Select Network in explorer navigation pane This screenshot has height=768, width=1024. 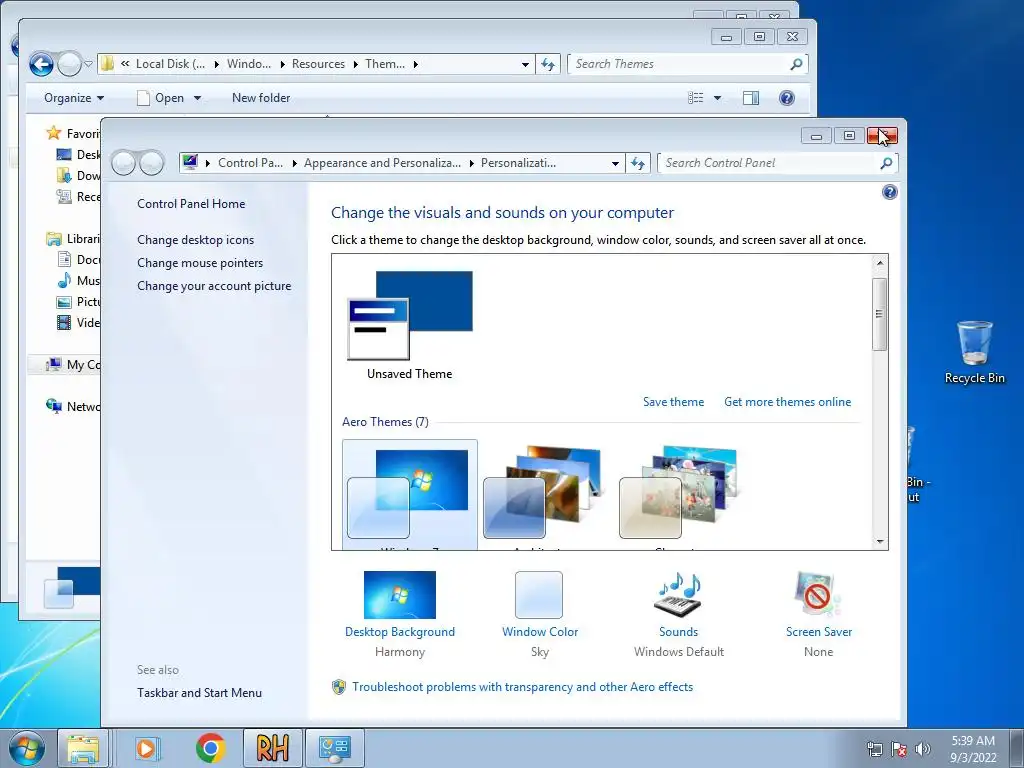pos(72,406)
